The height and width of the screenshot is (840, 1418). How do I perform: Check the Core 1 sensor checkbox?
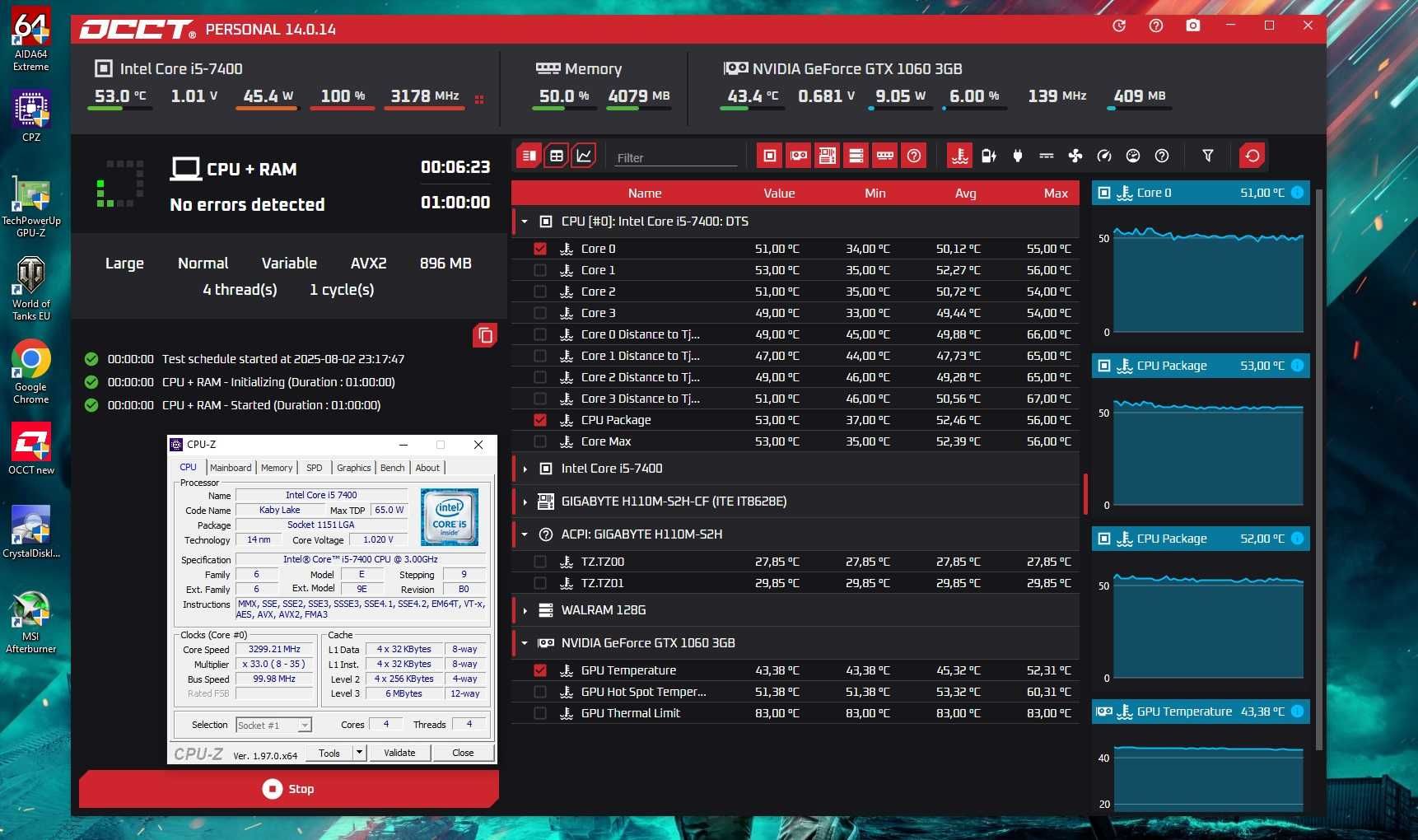[540, 270]
